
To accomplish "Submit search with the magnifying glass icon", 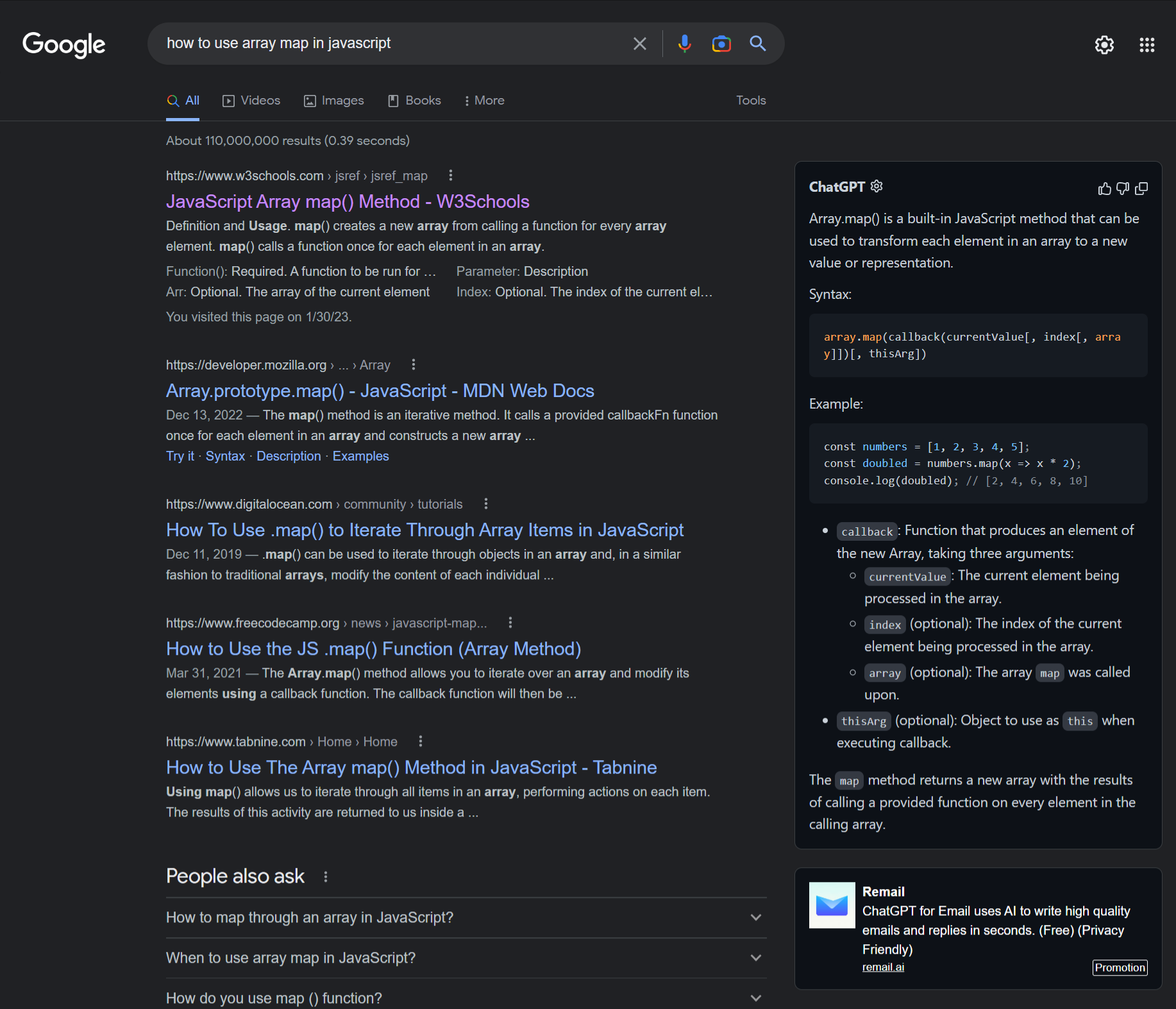I will (758, 44).
